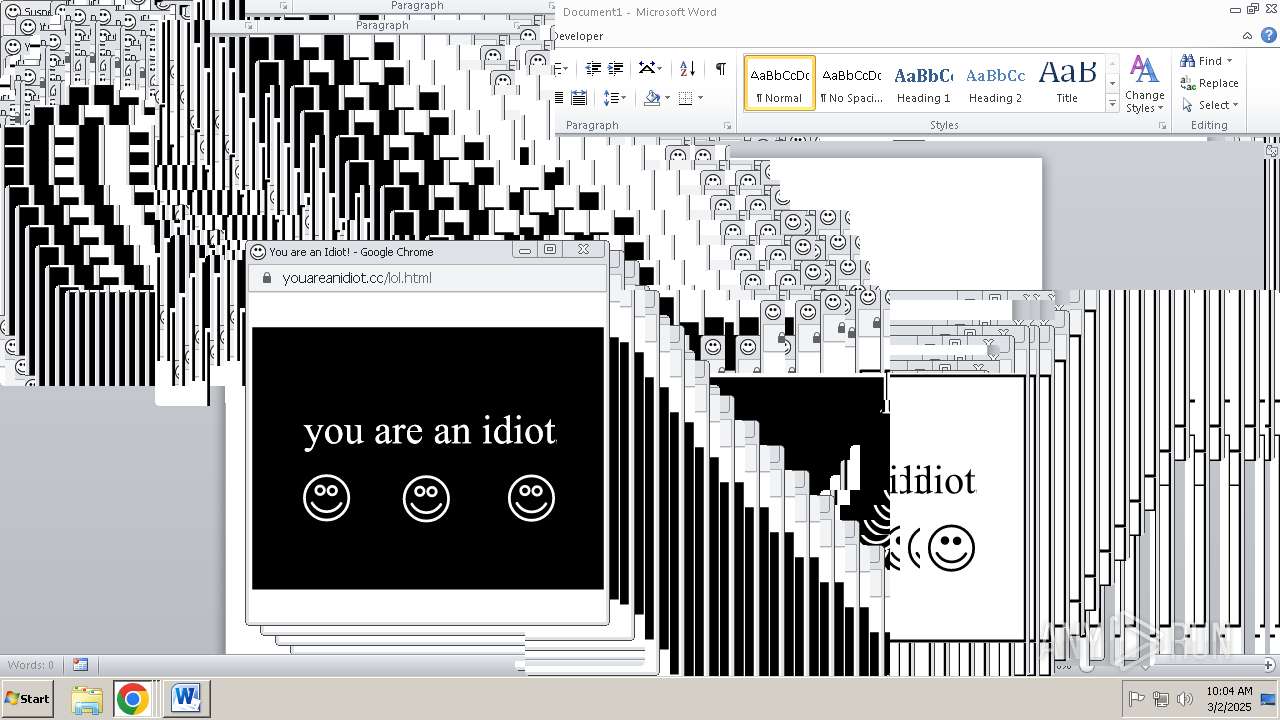Minimize the You are an Idiot Chrome window
The width and height of the screenshot is (1280, 720).
click(x=524, y=250)
